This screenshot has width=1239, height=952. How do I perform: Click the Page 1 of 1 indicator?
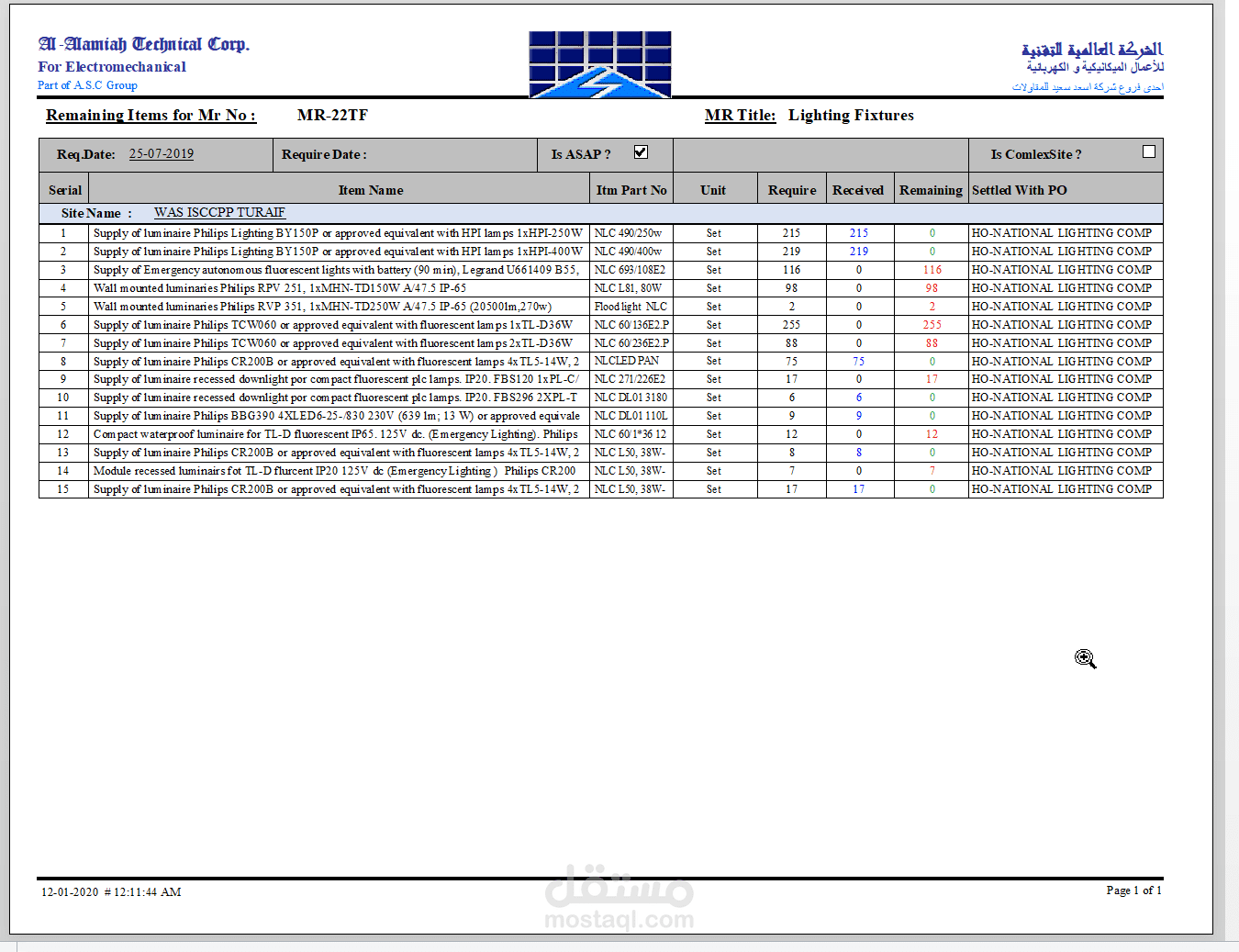tap(1134, 890)
